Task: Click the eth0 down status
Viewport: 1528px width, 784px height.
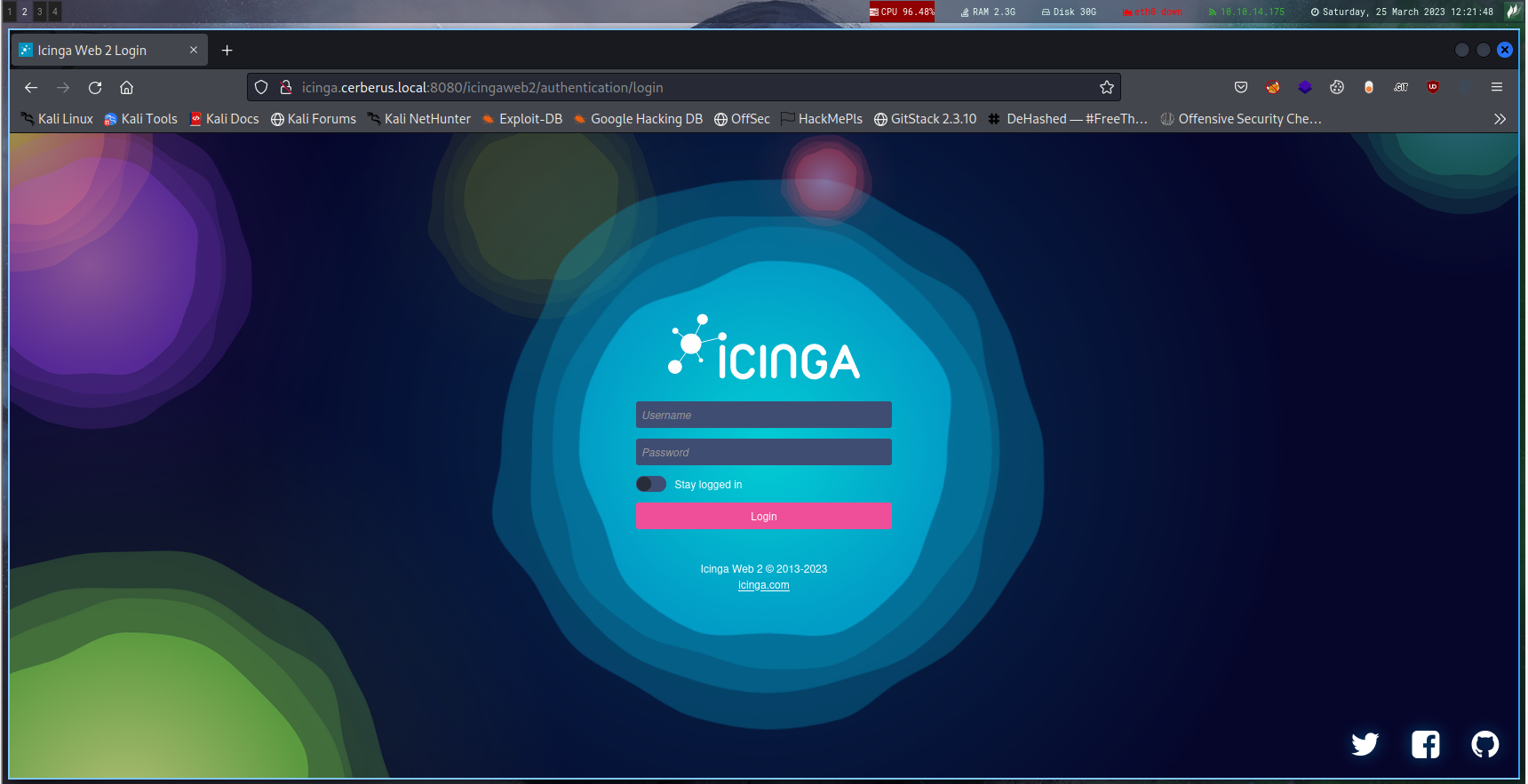Action: (x=1151, y=12)
